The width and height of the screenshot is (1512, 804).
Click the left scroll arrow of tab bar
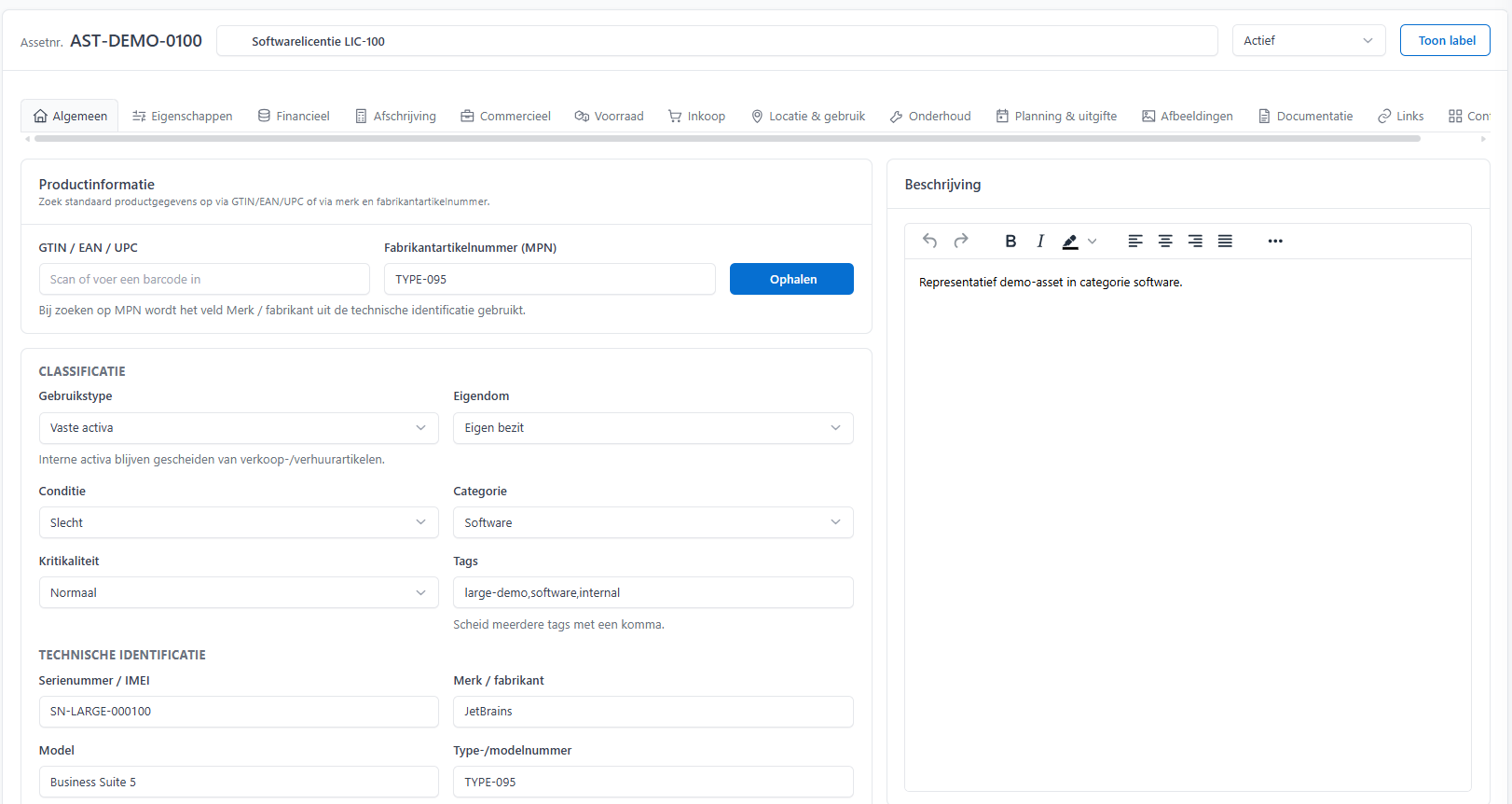click(28, 138)
